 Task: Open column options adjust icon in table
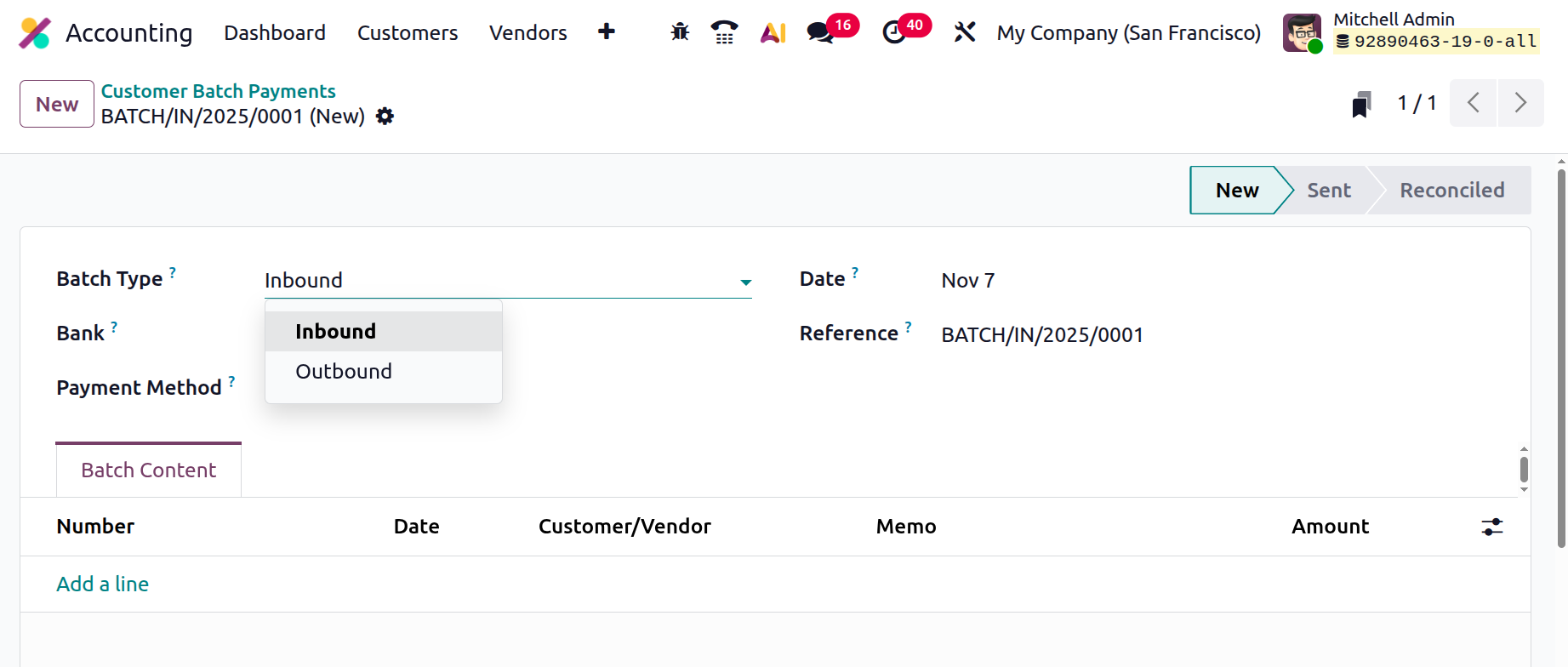pos(1492,527)
